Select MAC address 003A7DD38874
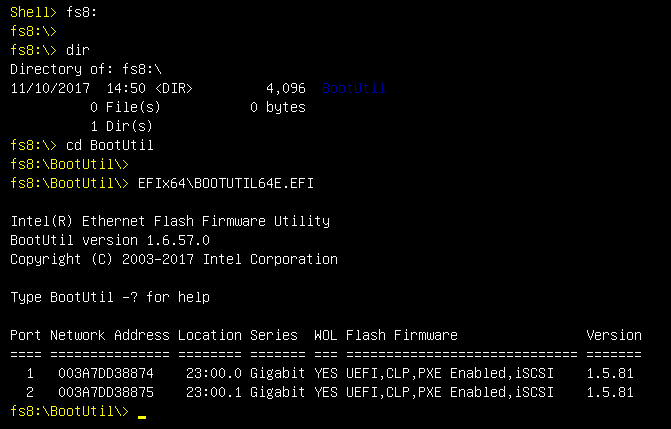This screenshot has width=671, height=429. (x=106, y=373)
